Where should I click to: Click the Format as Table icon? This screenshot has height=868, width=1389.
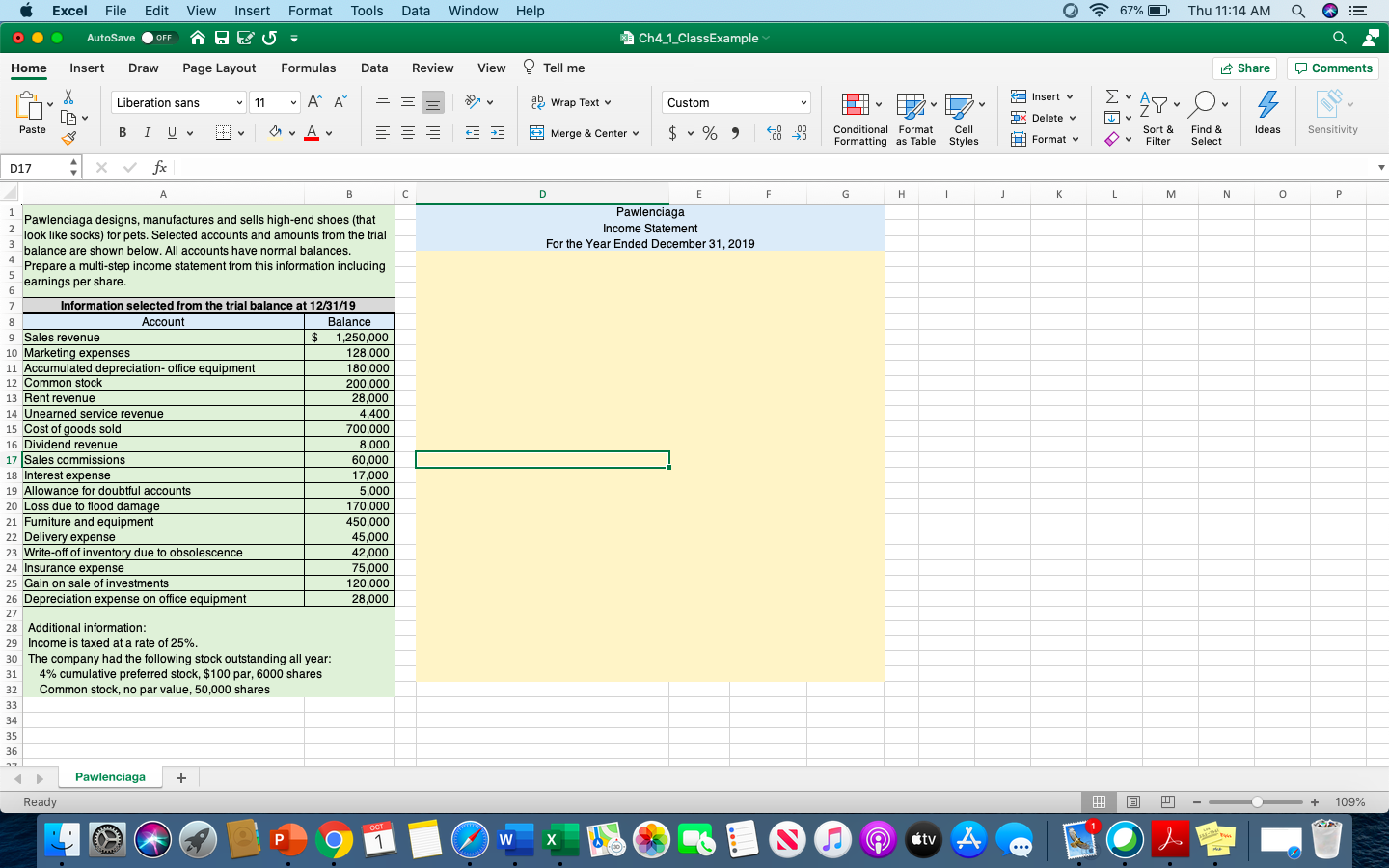click(914, 118)
